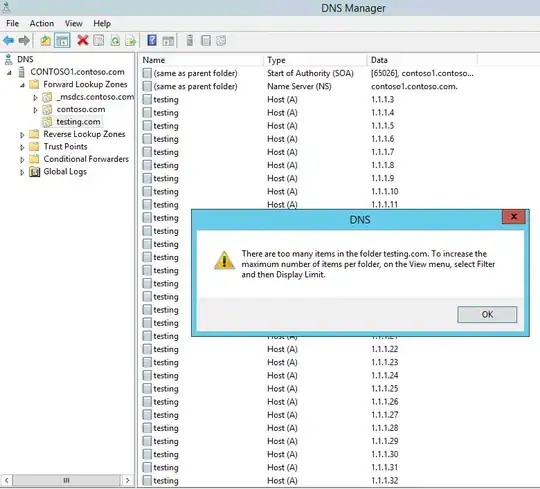The image size is (540, 489).
Task: Click the record icon for Name Server row
Action: pyautogui.click(x=147, y=86)
